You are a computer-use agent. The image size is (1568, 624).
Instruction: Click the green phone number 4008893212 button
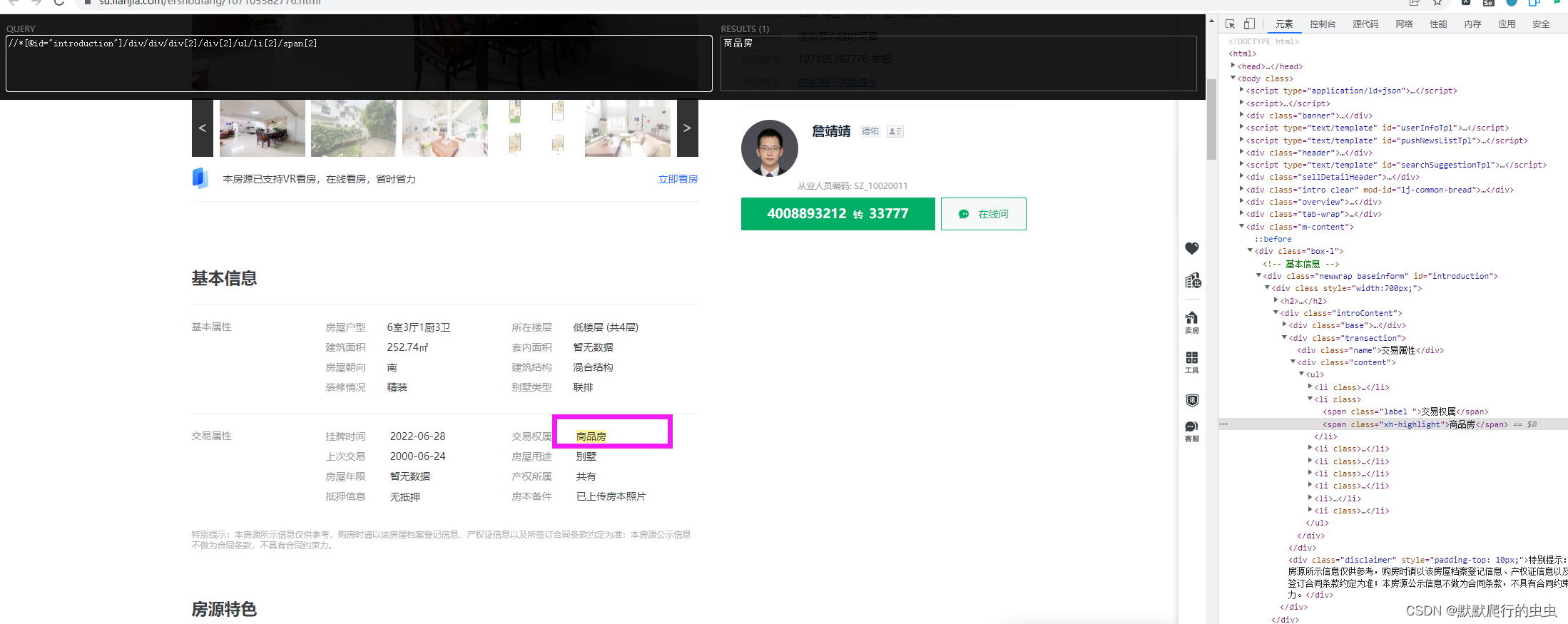pyautogui.click(x=838, y=214)
